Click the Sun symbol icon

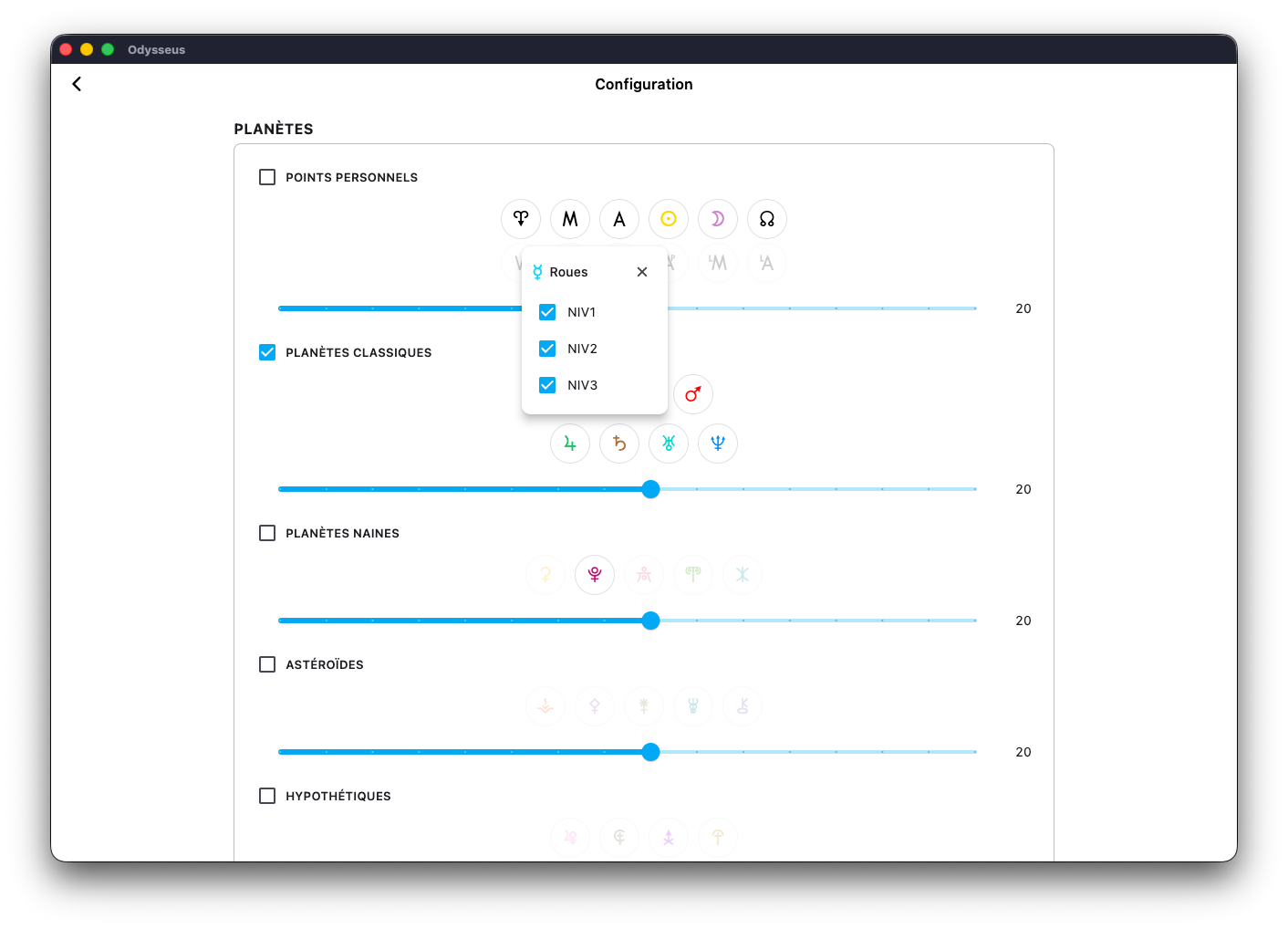point(669,219)
